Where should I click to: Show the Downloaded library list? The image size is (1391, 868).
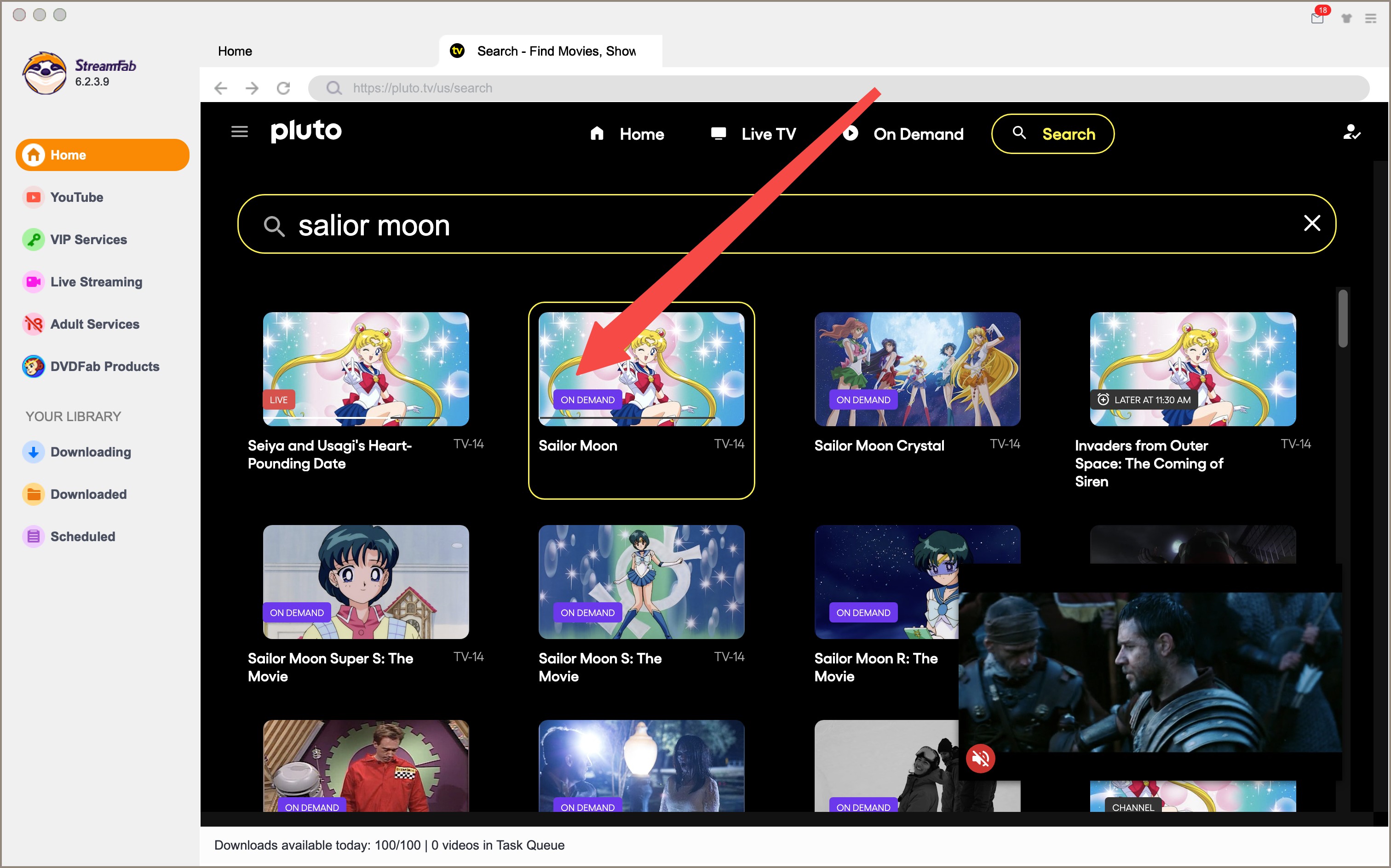[x=75, y=494]
